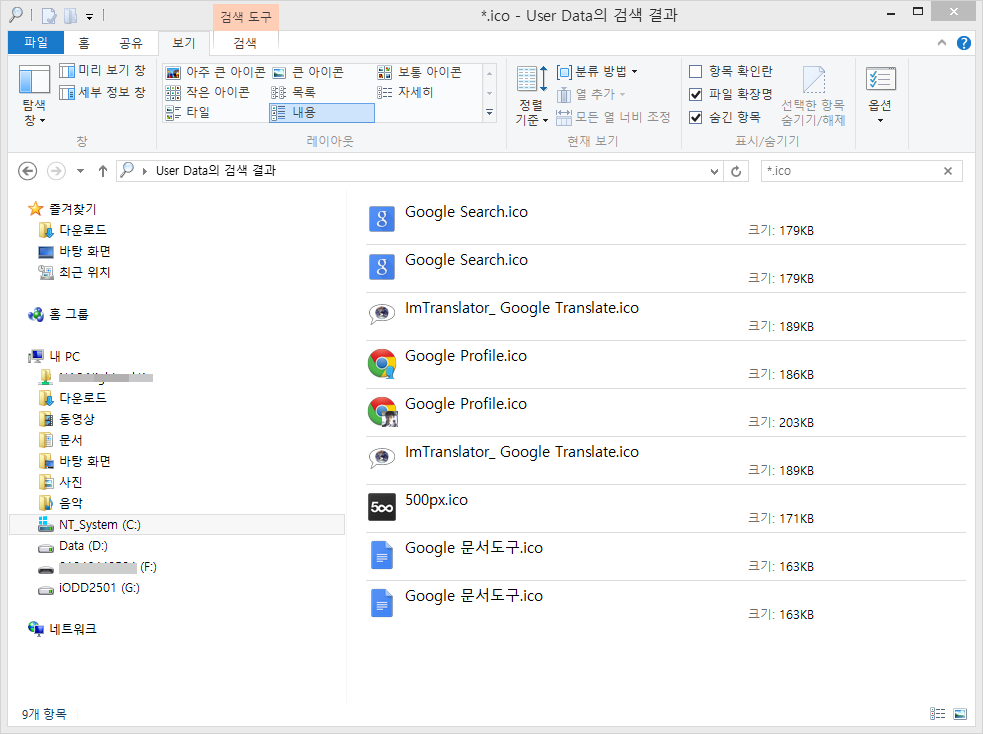Switch layout to 큰 아이콘

tap(308, 72)
